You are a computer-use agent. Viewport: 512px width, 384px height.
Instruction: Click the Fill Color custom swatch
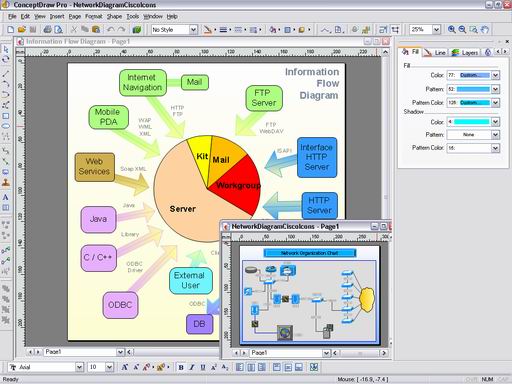click(475, 75)
